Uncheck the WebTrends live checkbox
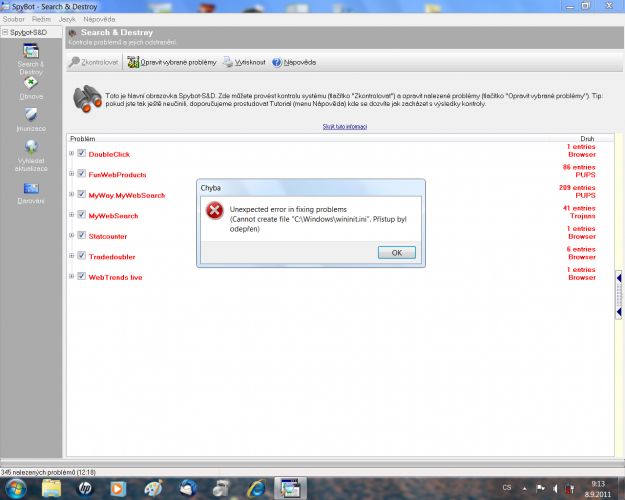Viewport: 625px width, 500px height. coord(82,276)
